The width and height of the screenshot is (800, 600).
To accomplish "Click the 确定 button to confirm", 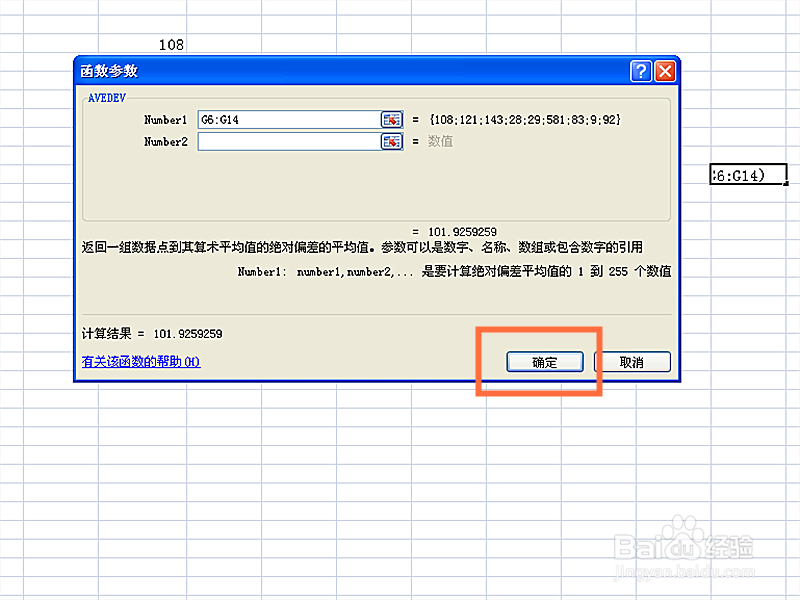I will 544,362.
